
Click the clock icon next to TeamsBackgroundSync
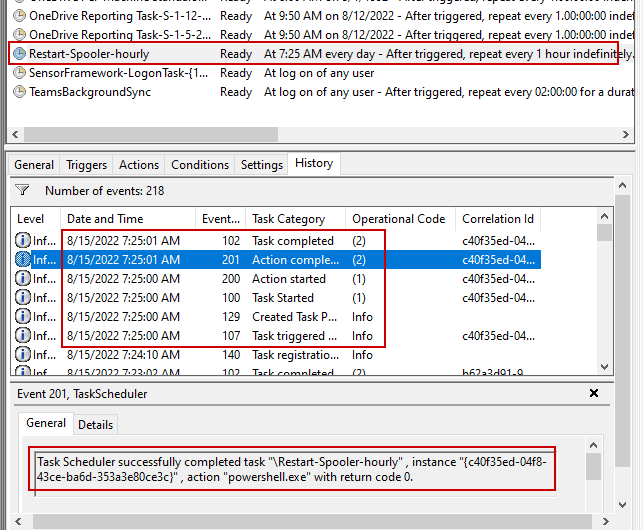19,92
